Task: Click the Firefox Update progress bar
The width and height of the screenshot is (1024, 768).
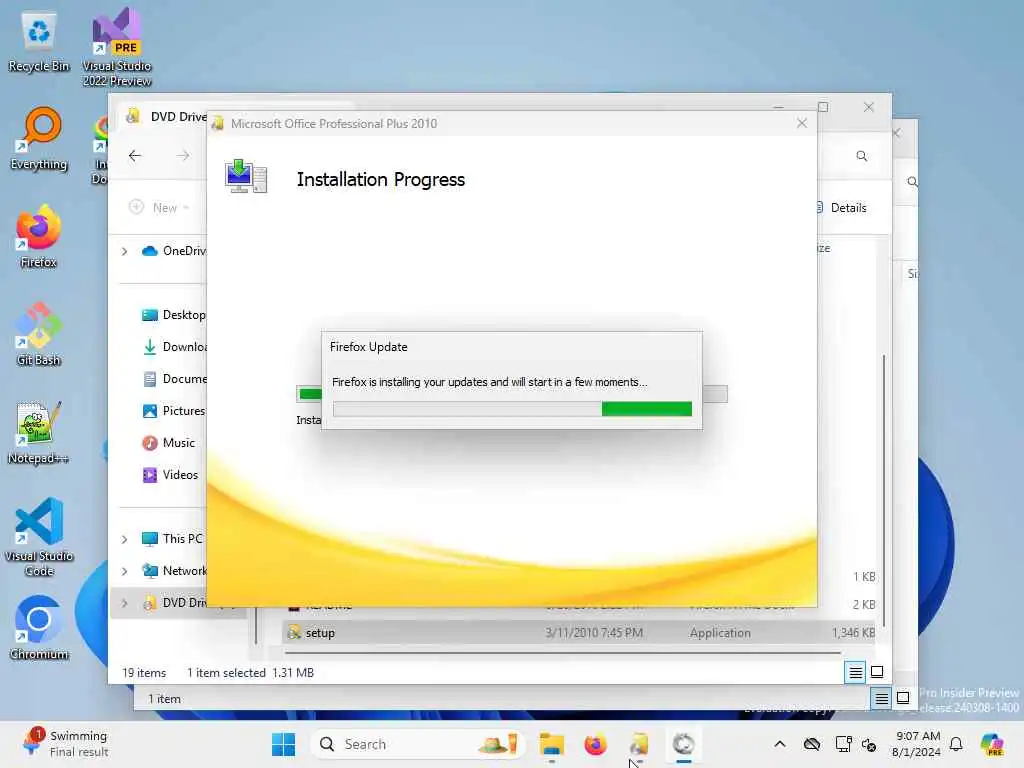Action: pyautogui.click(x=513, y=409)
